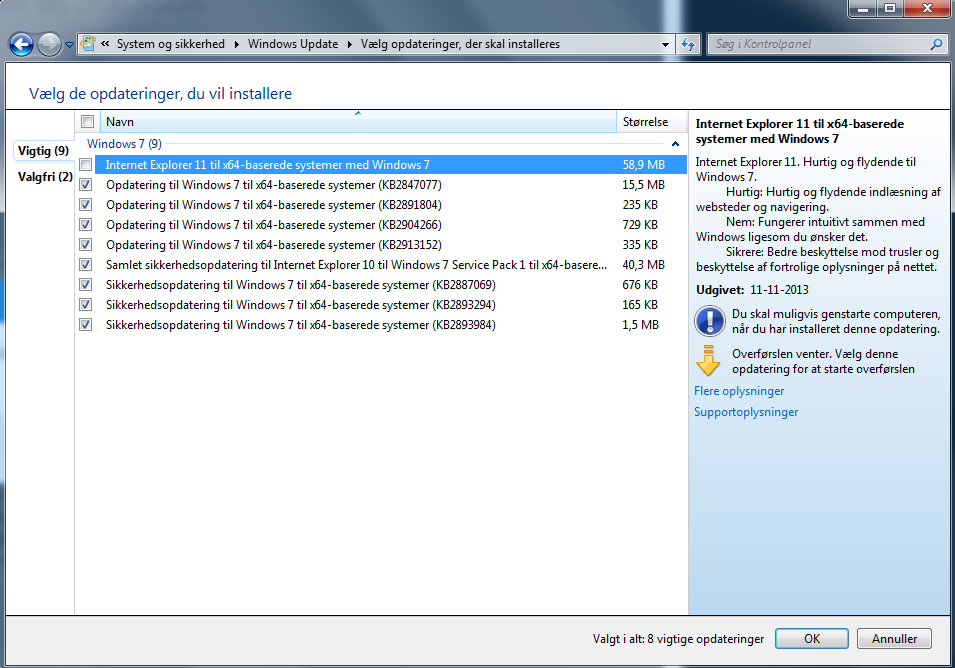The image size is (955, 668).
Task: Collapse the Windows 7 (9) group
Action: 675,144
